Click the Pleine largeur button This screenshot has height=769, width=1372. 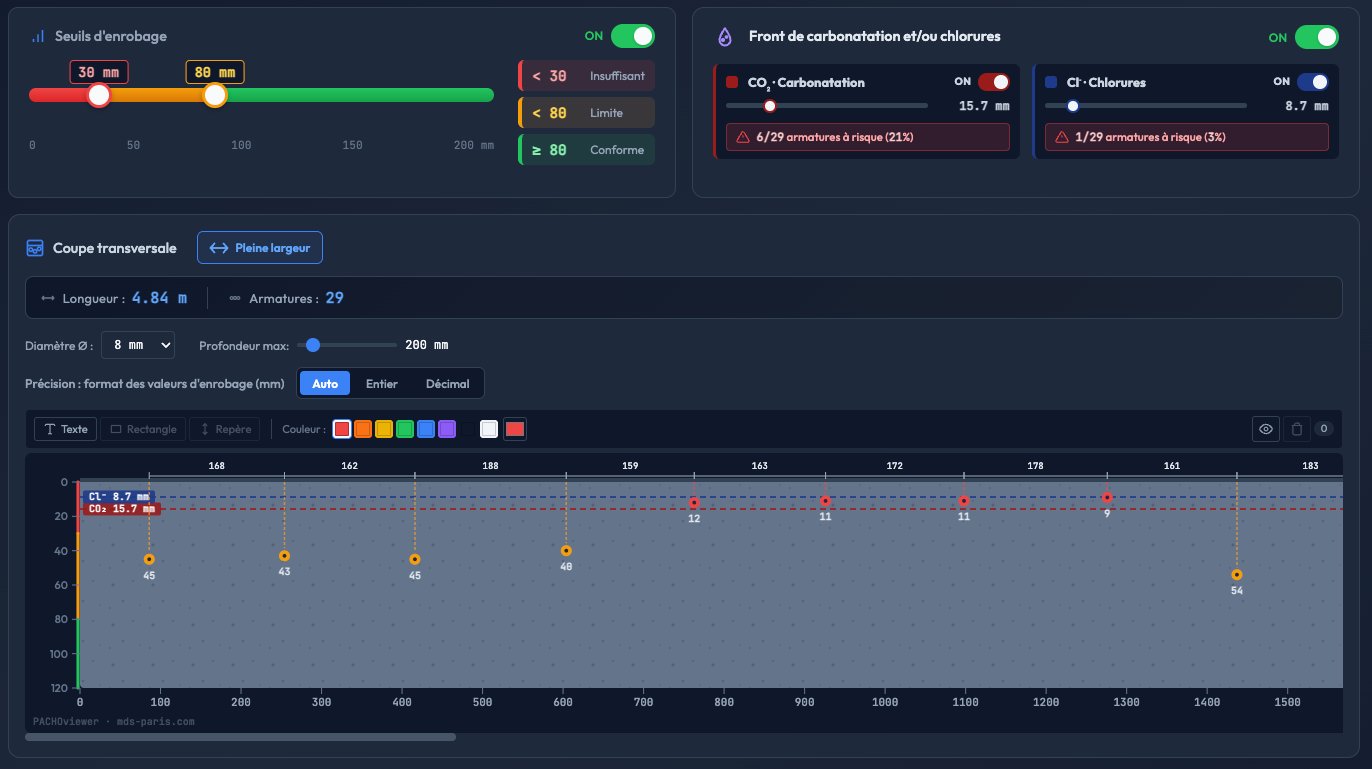[260, 248]
